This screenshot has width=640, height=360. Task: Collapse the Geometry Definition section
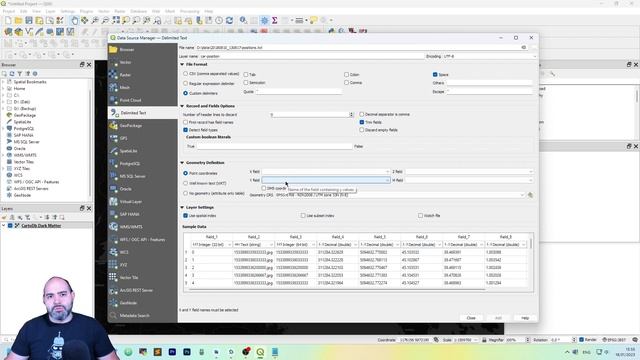click(x=182, y=163)
